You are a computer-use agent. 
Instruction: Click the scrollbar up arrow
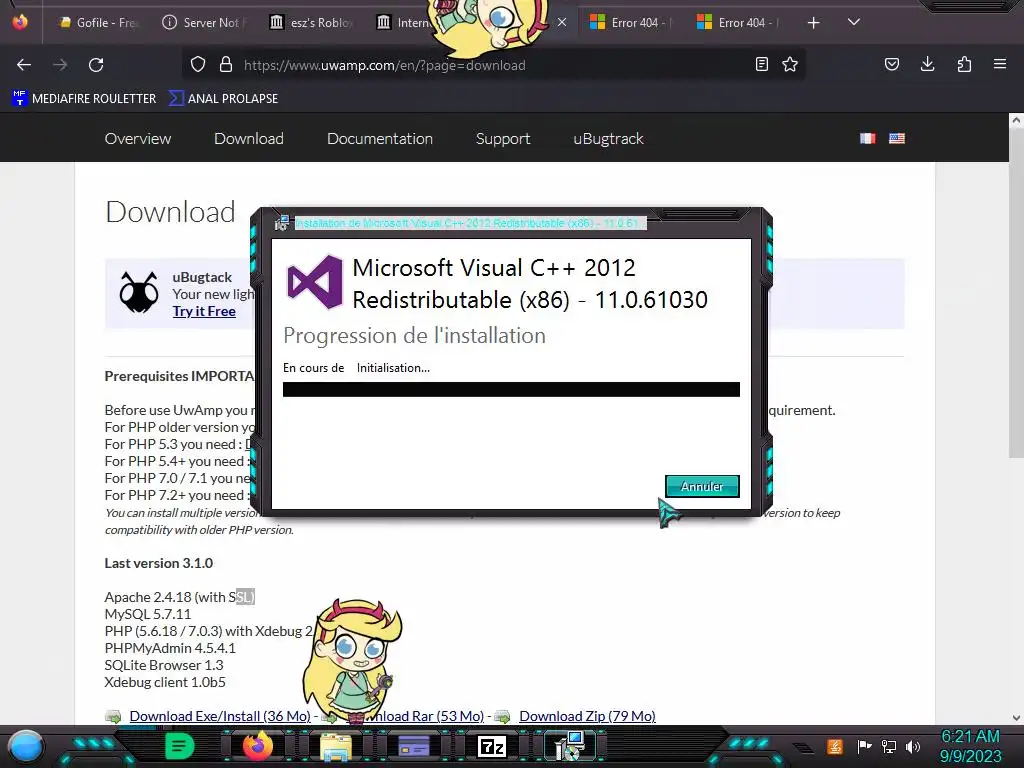tap(1016, 120)
